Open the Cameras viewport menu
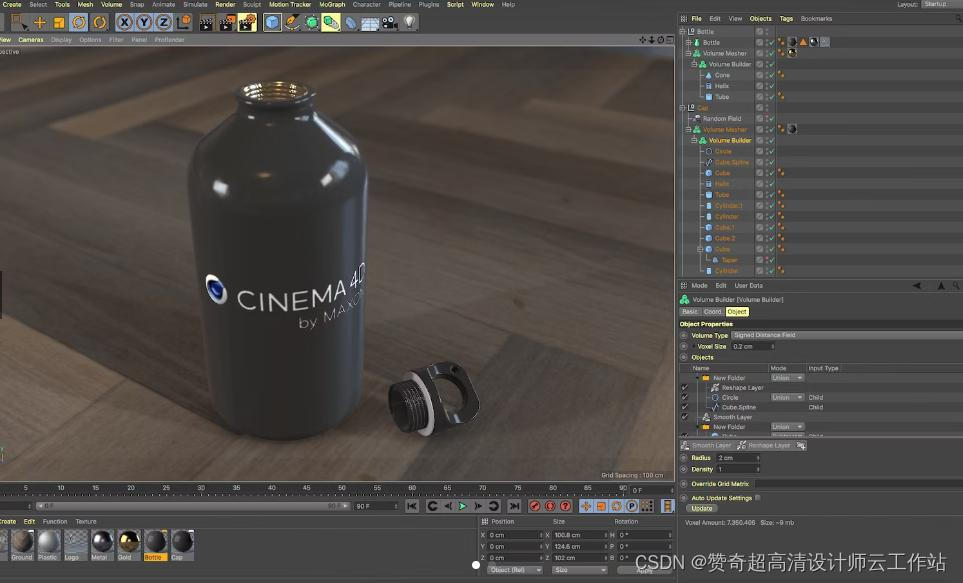 [x=31, y=39]
